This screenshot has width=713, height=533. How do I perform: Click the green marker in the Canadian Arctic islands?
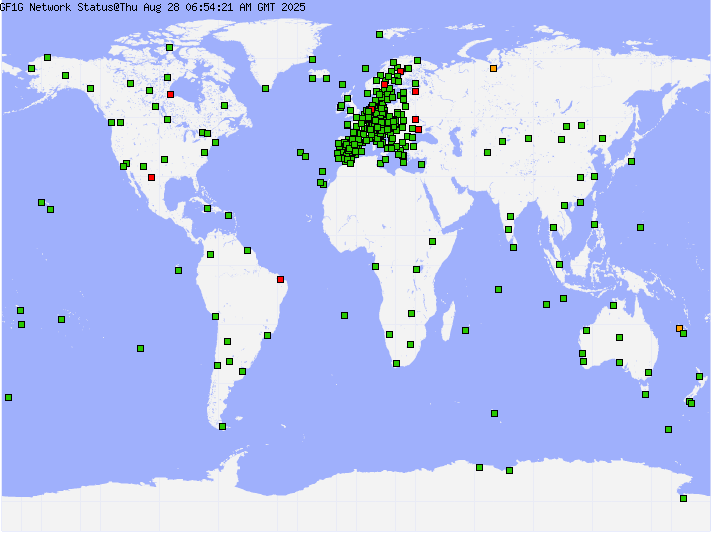170,48
